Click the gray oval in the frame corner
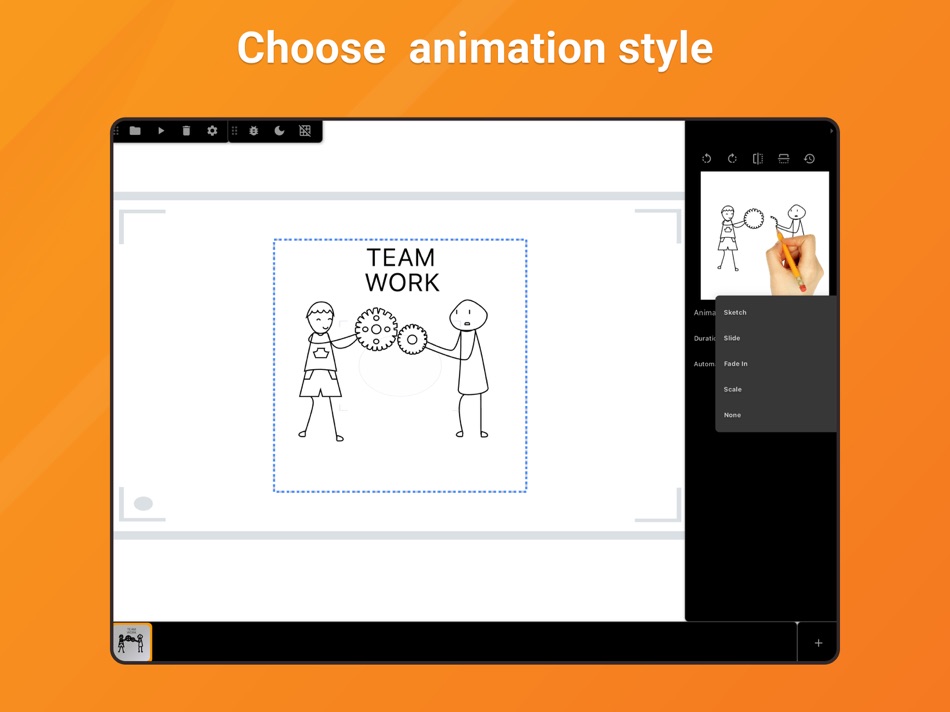The height and width of the screenshot is (712, 950). tap(144, 504)
